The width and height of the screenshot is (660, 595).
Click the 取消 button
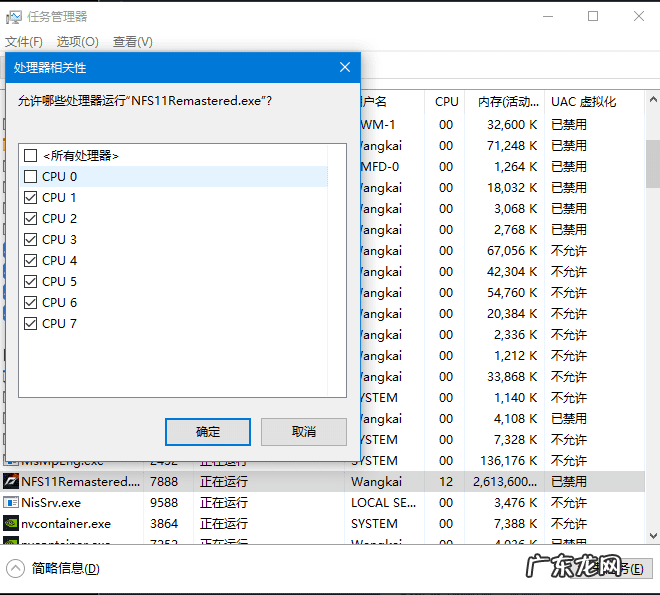pyautogui.click(x=303, y=432)
